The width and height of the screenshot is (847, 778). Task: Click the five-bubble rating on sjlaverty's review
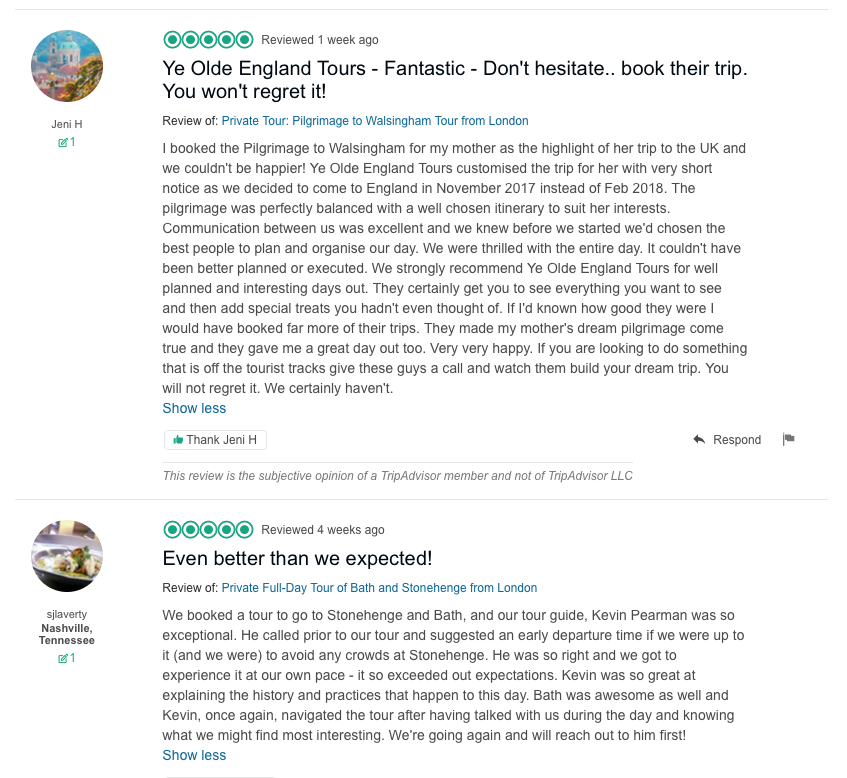tap(208, 530)
